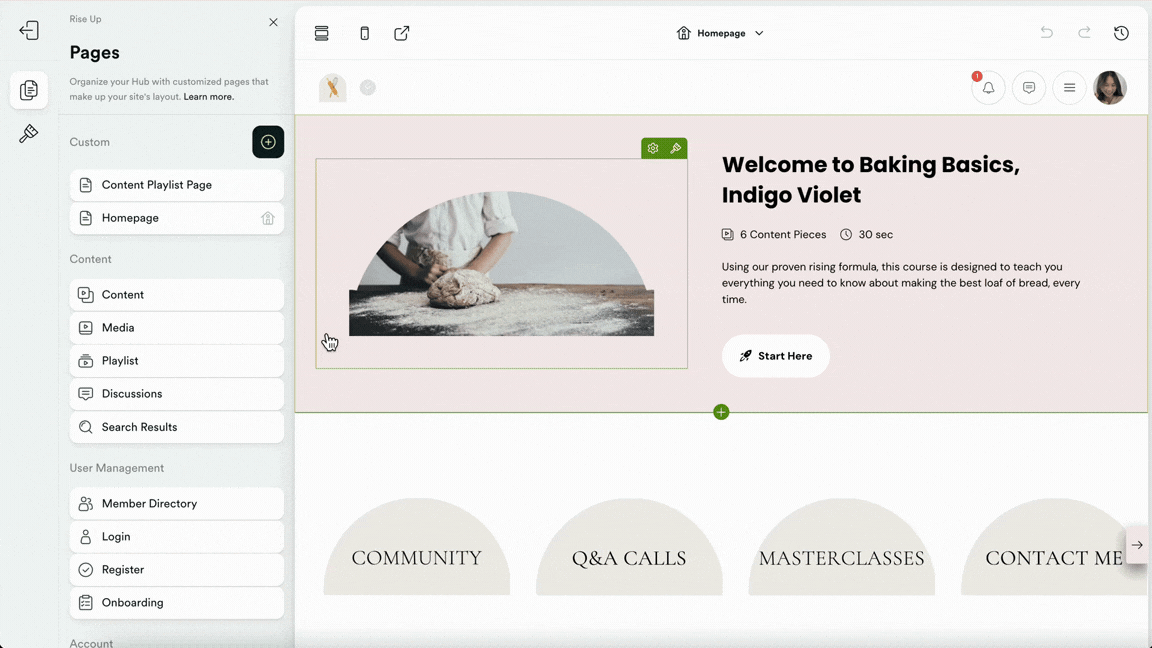
Task: Open the Homepage selector dropdown
Action: [720, 33]
